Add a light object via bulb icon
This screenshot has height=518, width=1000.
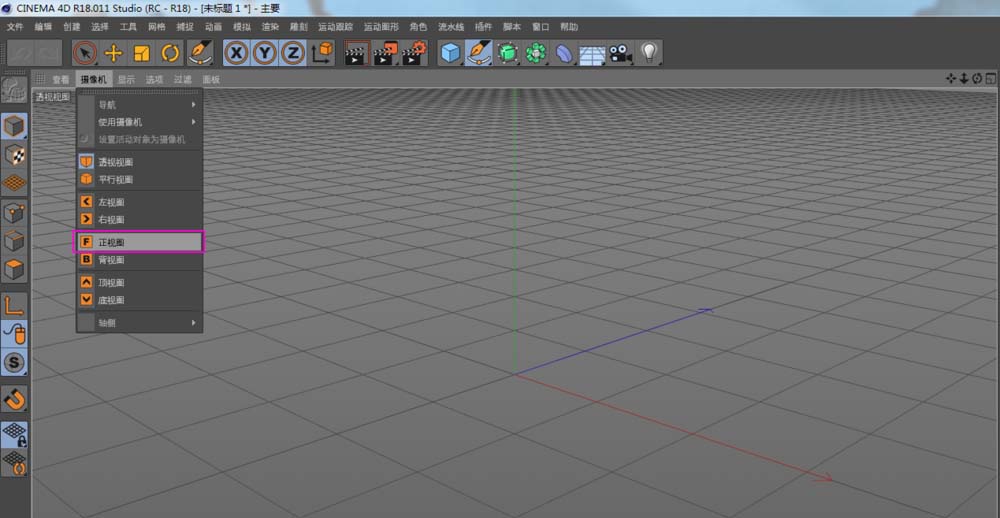click(649, 53)
